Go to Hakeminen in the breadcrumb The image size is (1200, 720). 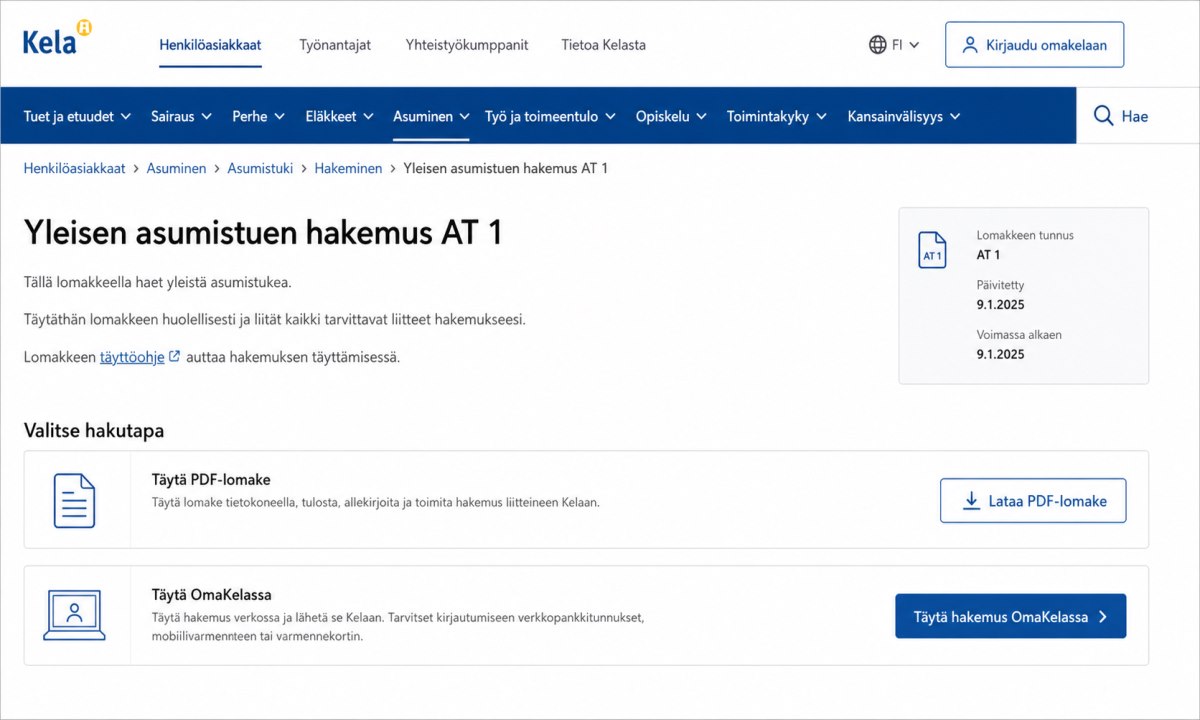tap(348, 168)
